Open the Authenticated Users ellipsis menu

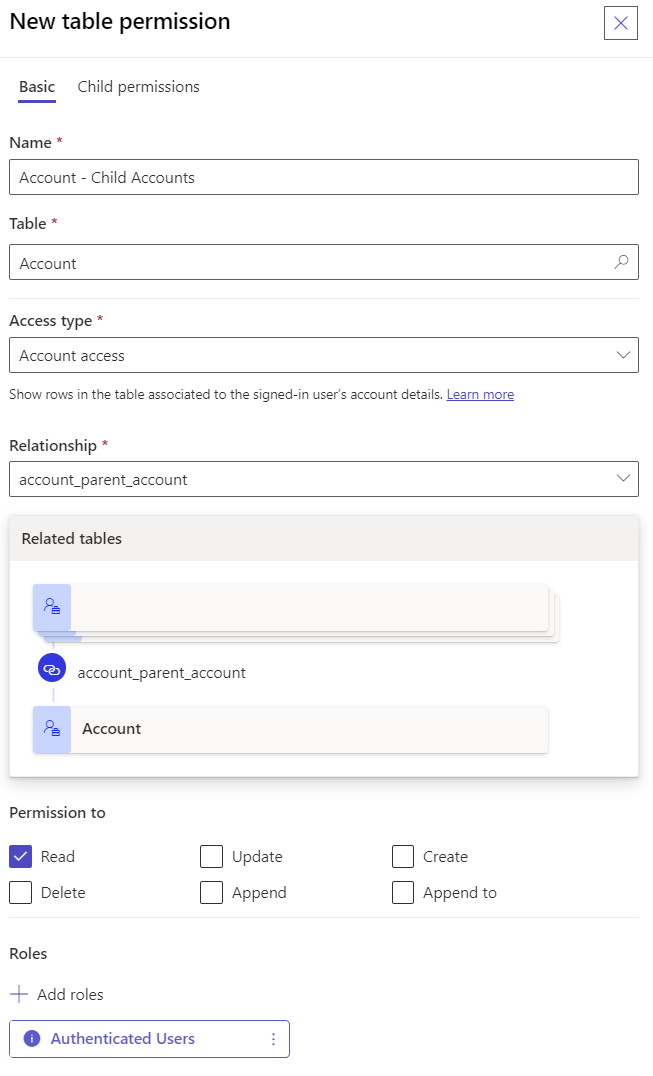click(272, 1038)
